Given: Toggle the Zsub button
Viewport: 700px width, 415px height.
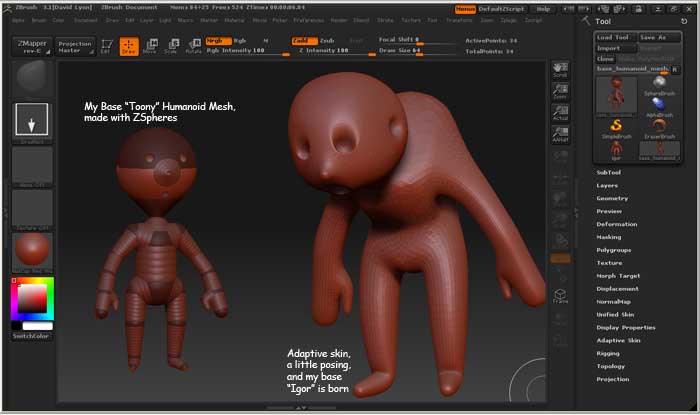Looking at the screenshot, I should click(x=327, y=41).
